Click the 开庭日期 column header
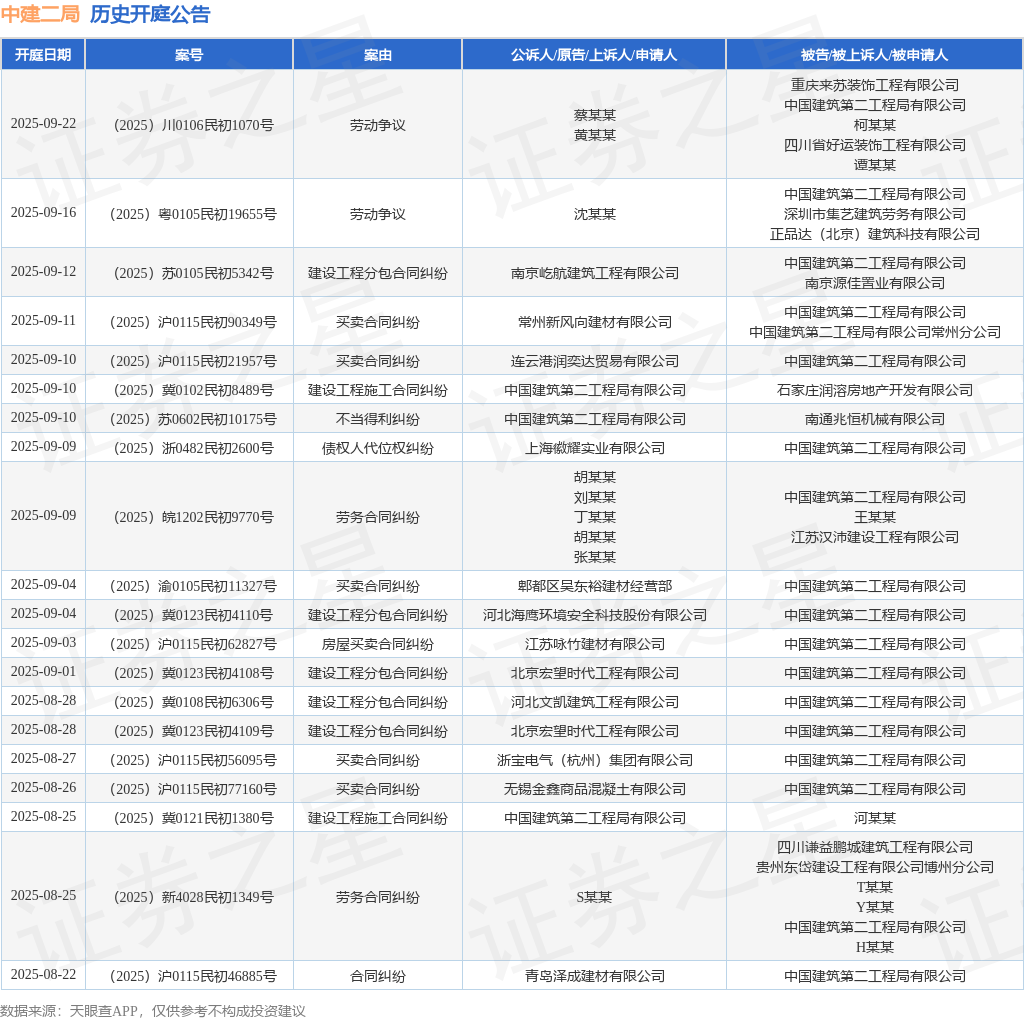Screen dimensions: 1024x1020 tap(43, 55)
